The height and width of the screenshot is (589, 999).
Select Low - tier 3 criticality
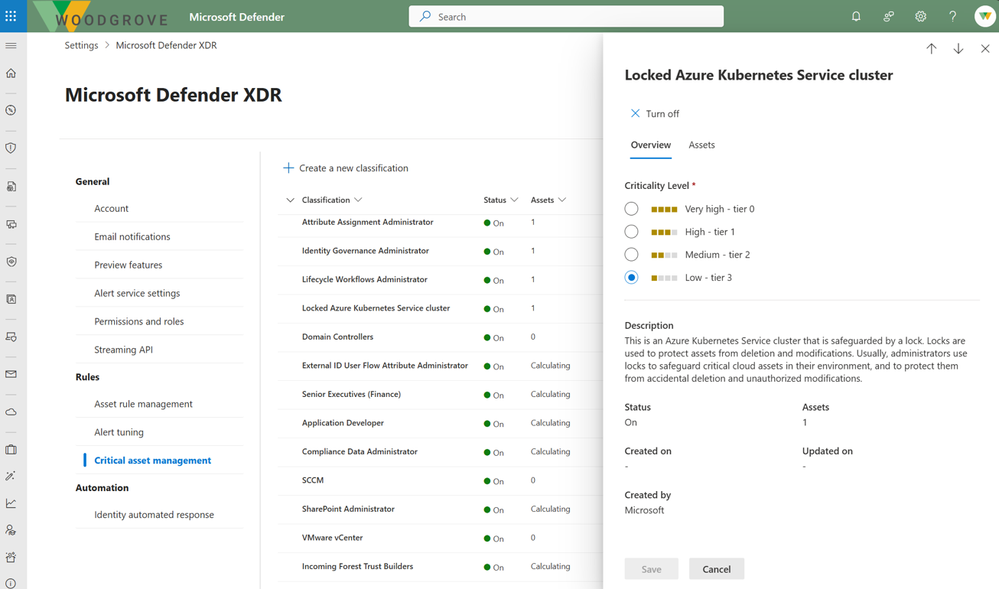click(x=631, y=277)
